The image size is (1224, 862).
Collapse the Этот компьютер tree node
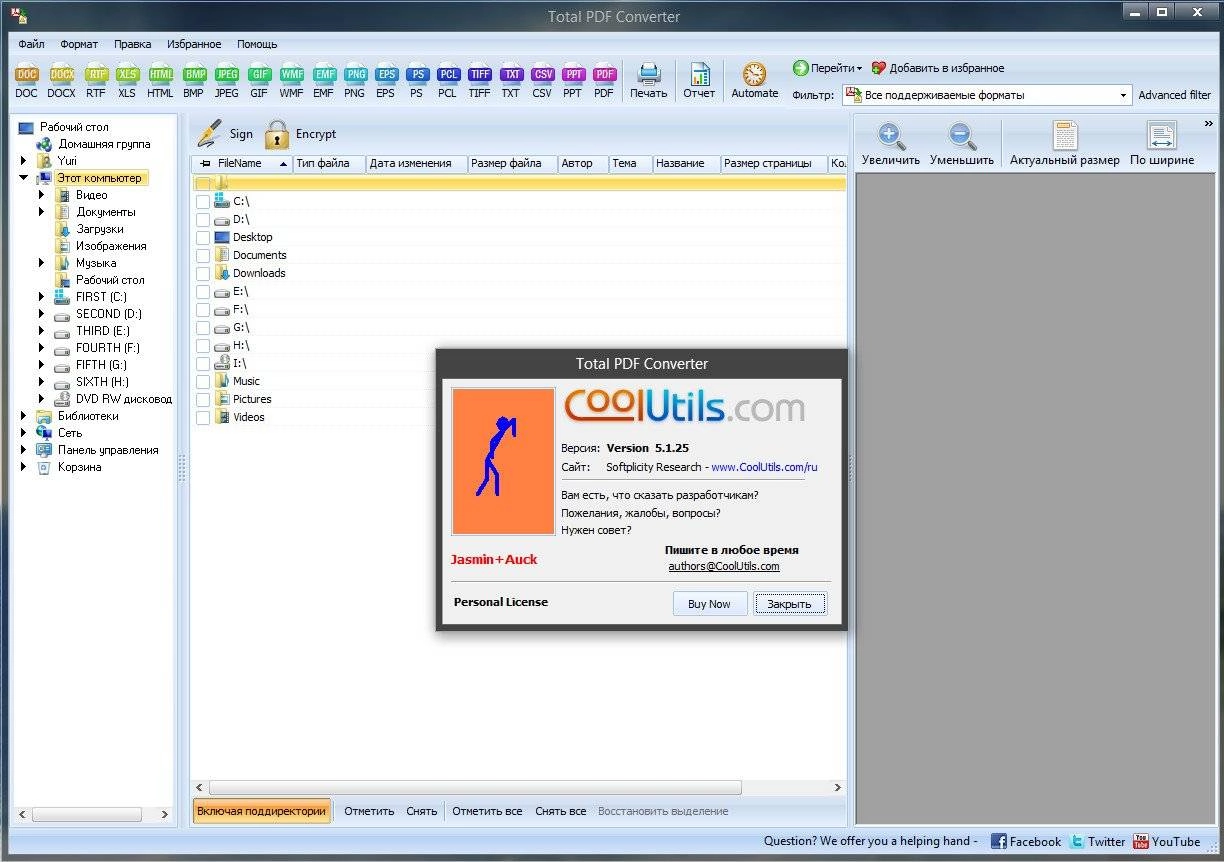pos(23,178)
